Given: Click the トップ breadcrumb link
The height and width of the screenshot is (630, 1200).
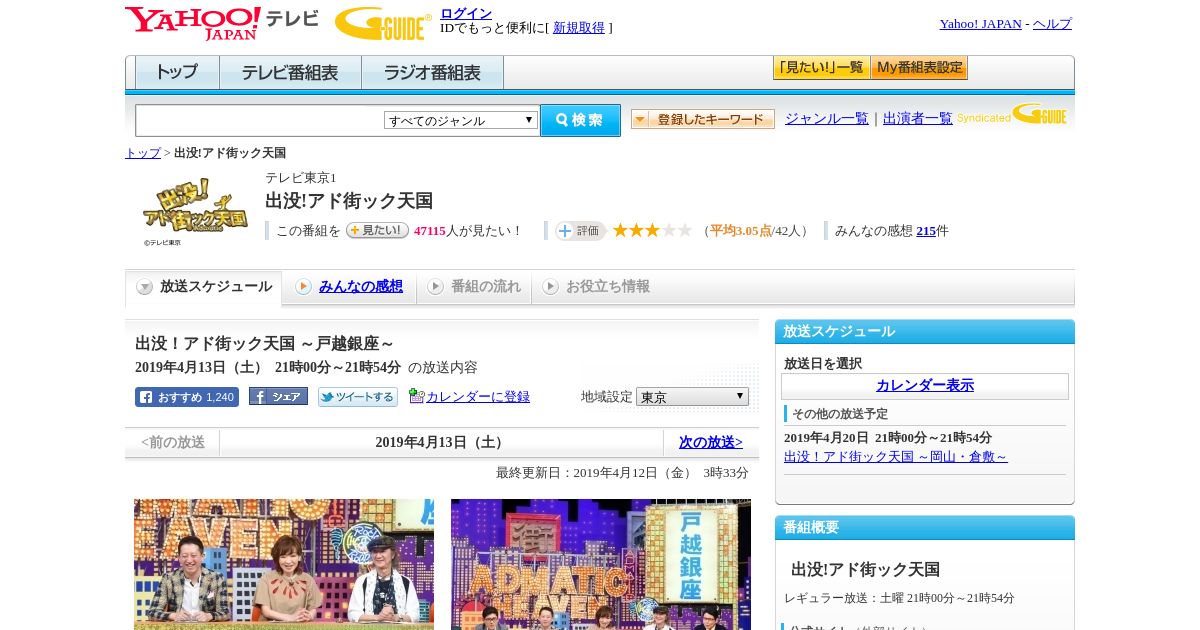Looking at the screenshot, I should pos(142,153).
